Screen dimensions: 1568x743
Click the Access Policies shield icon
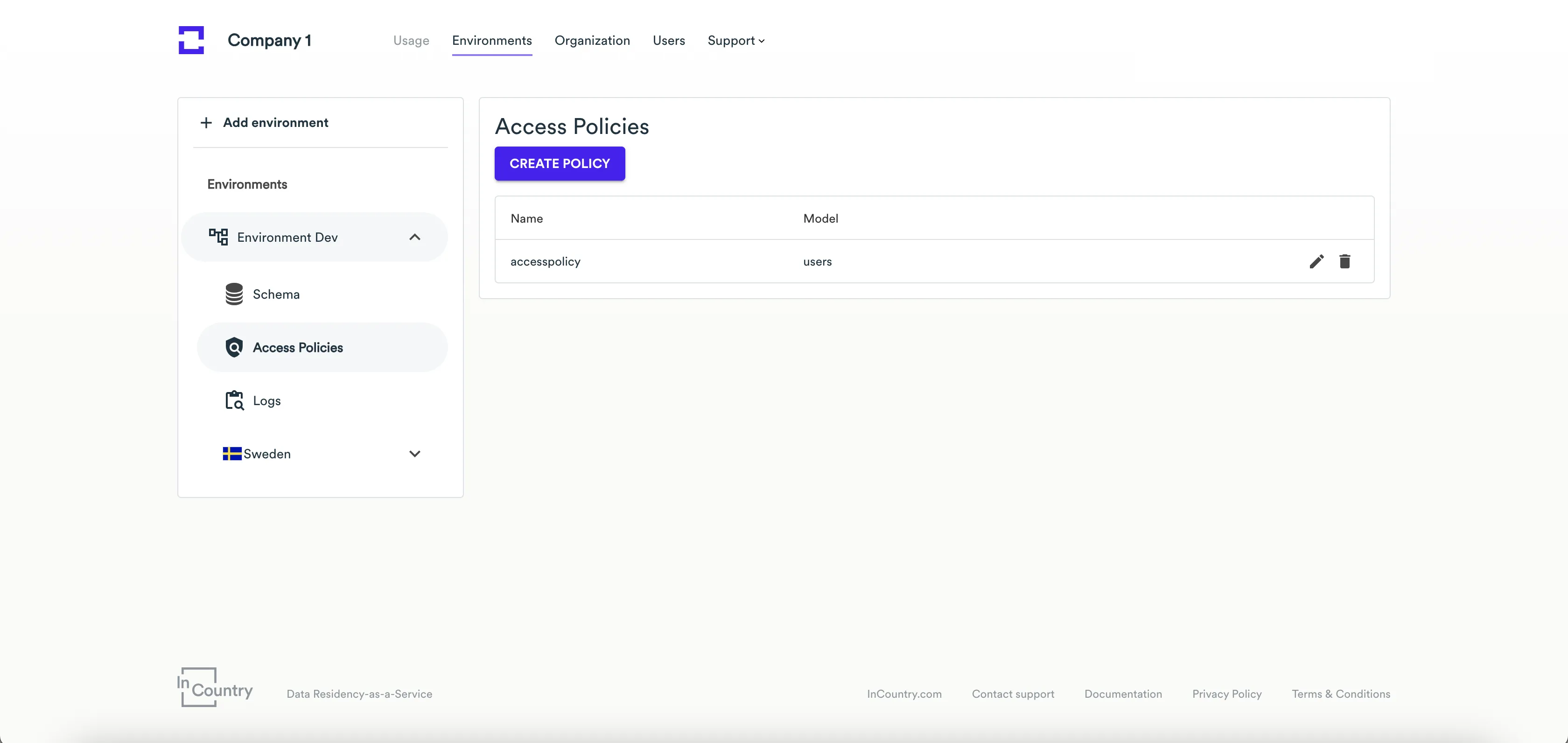[234, 347]
